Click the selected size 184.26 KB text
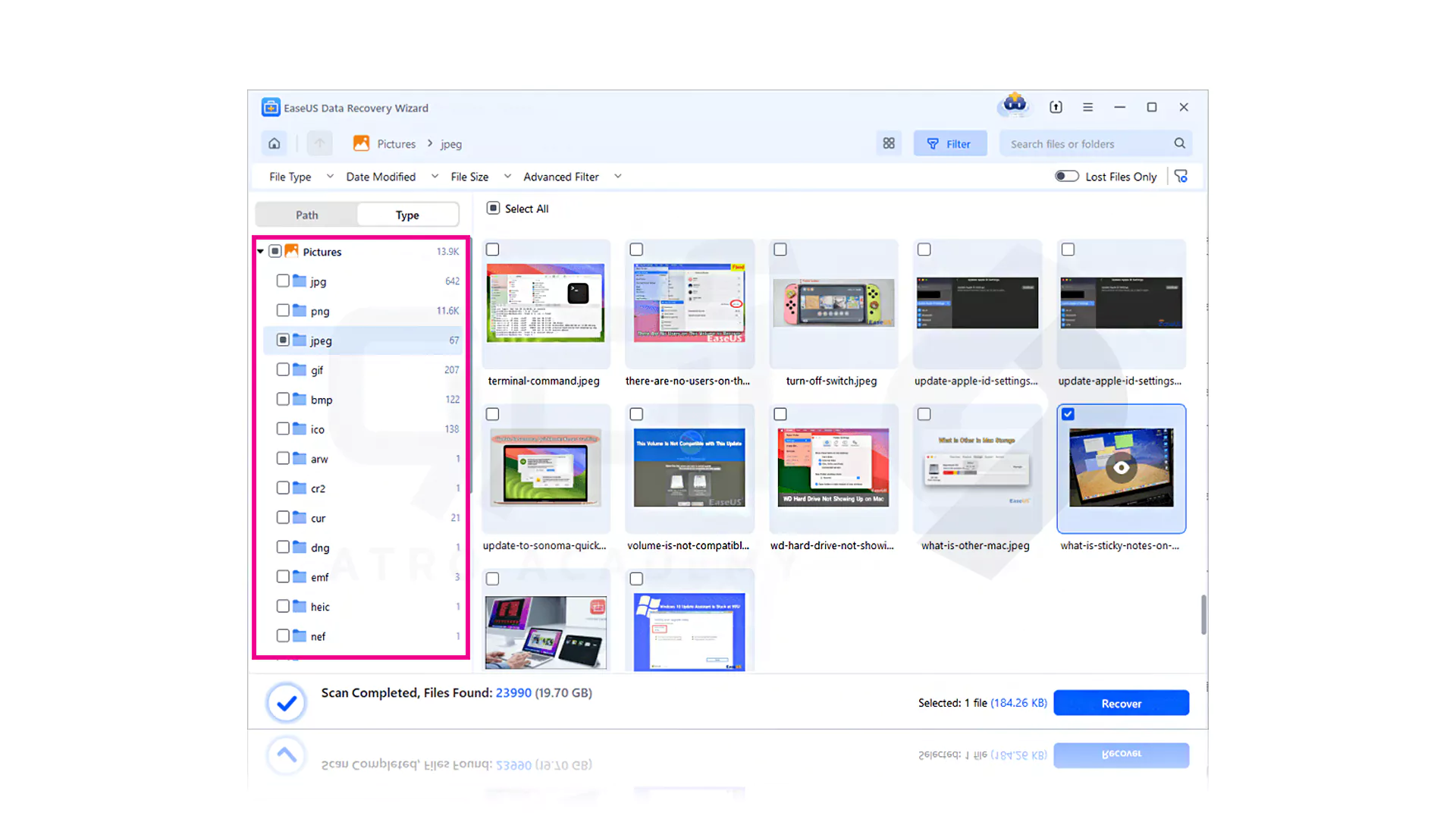 tap(1018, 703)
